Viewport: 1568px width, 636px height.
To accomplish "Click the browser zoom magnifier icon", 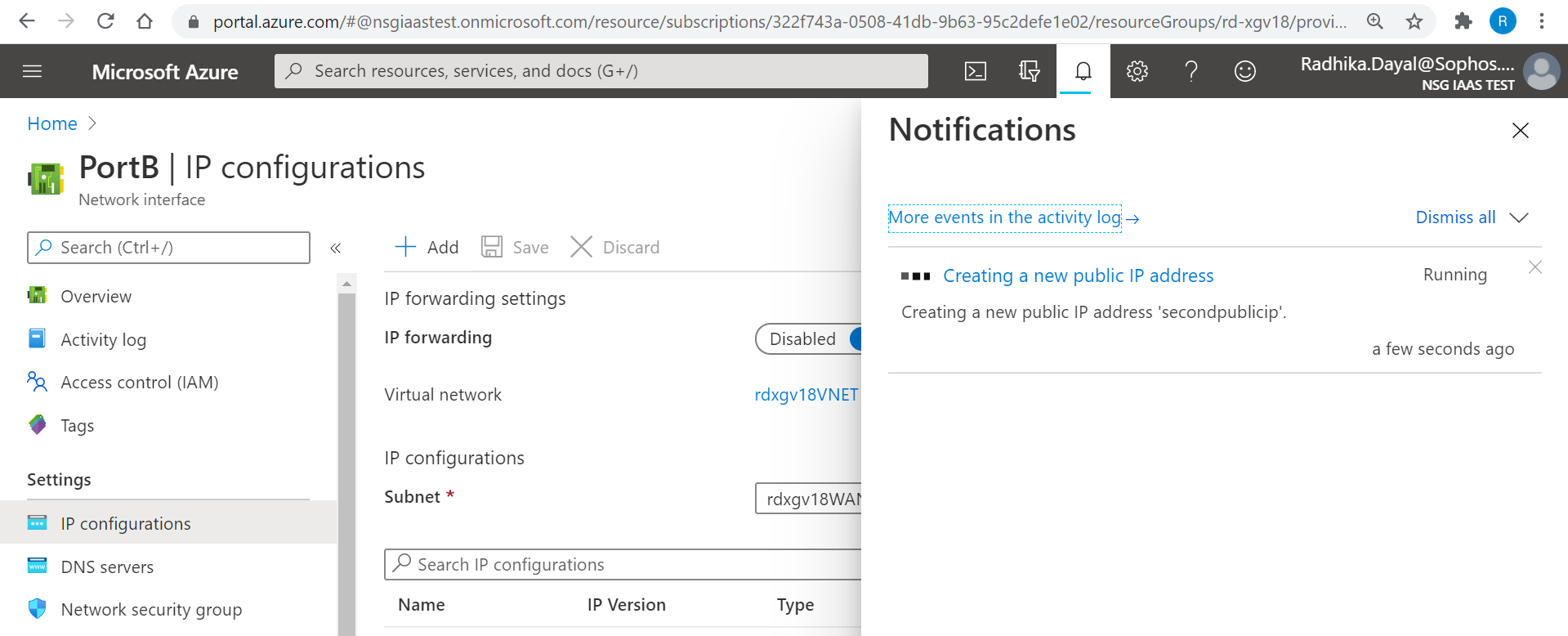I will click(1375, 21).
